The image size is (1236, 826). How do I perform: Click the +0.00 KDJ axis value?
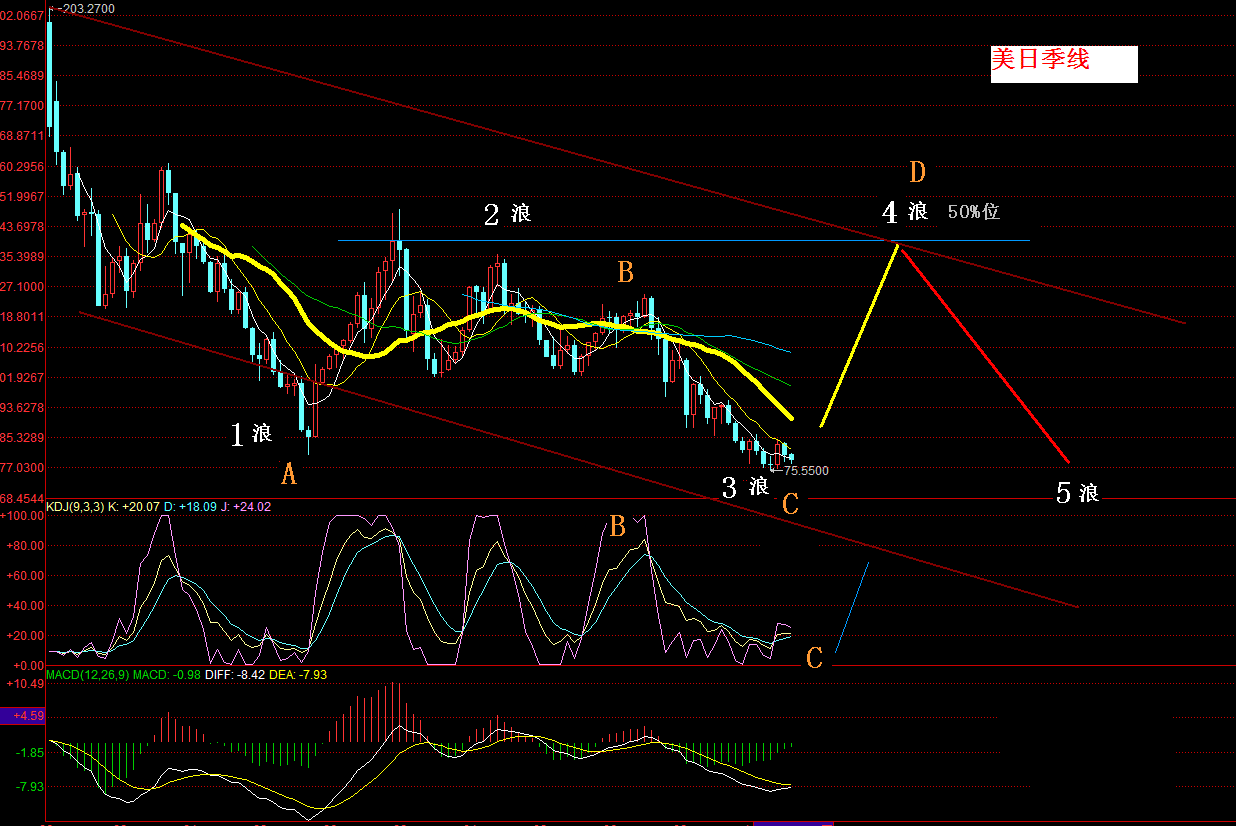point(26,666)
